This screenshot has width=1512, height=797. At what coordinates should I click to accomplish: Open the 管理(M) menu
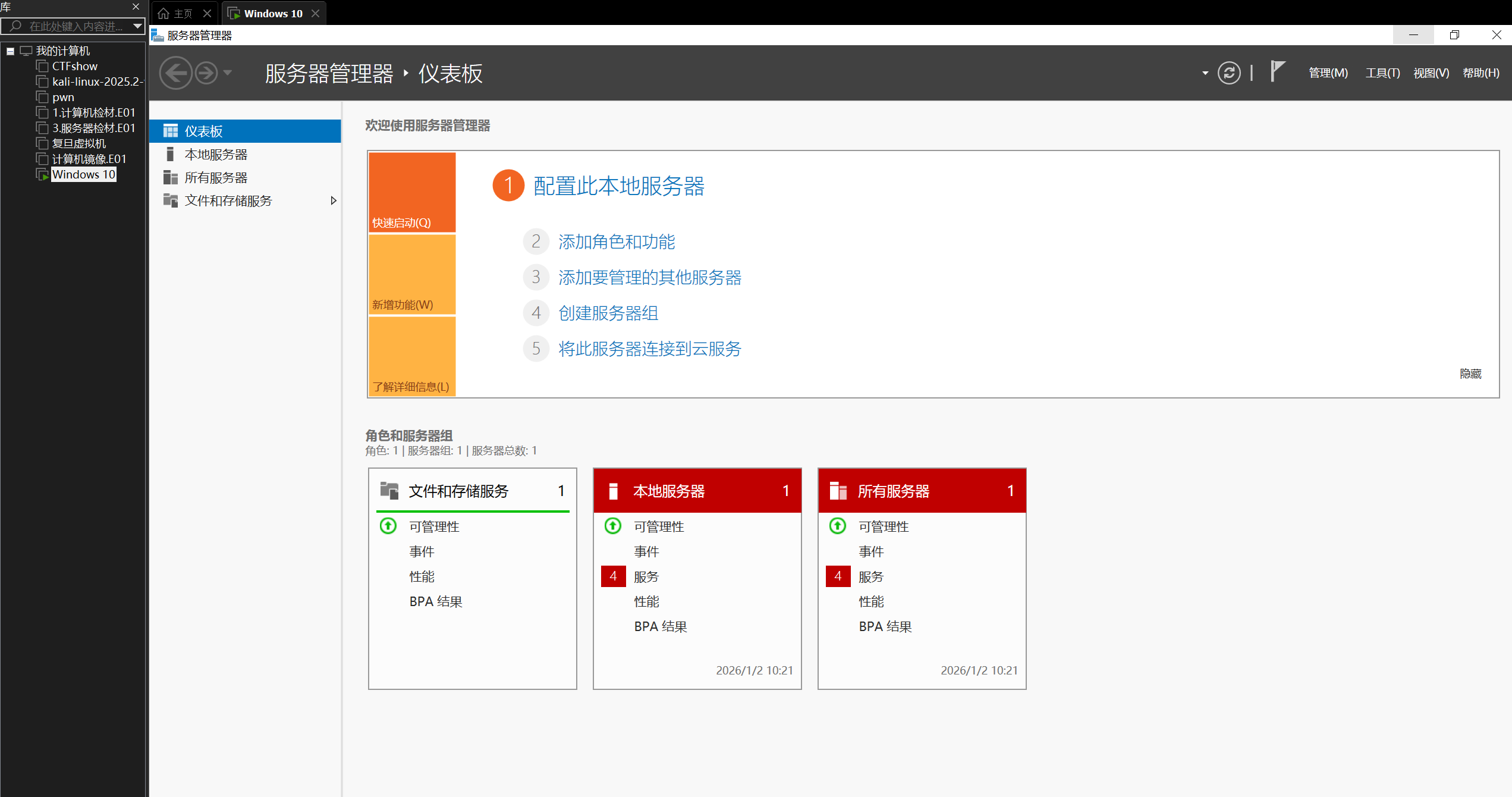(x=1328, y=73)
